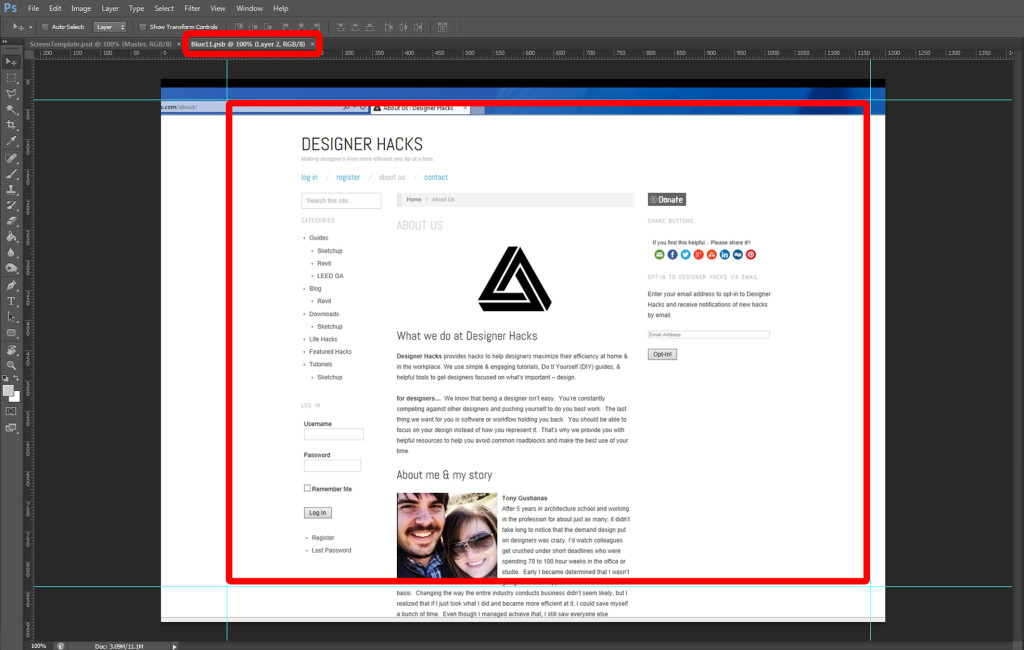The image size is (1024, 650).
Task: Click the Donate button in canvas webpage
Action: (x=667, y=199)
